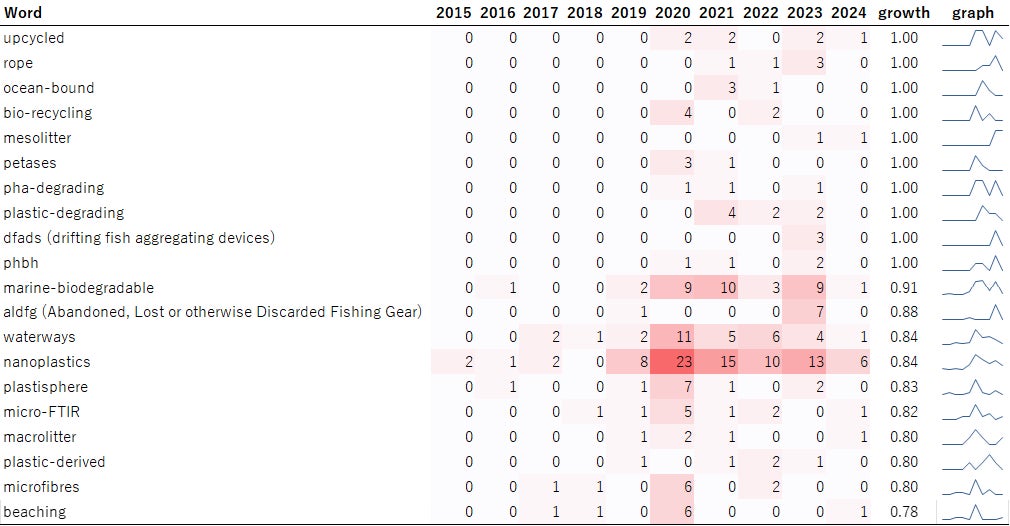Image resolution: width=1010 pixels, height=526 pixels.
Task: Open the upcycled sparkline graph
Action: click(973, 38)
